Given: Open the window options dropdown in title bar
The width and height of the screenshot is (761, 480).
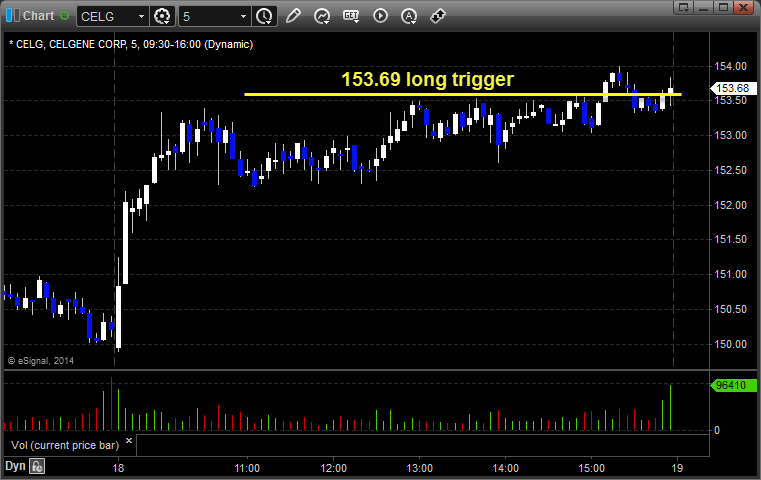Looking at the screenshot, I should (684, 7).
